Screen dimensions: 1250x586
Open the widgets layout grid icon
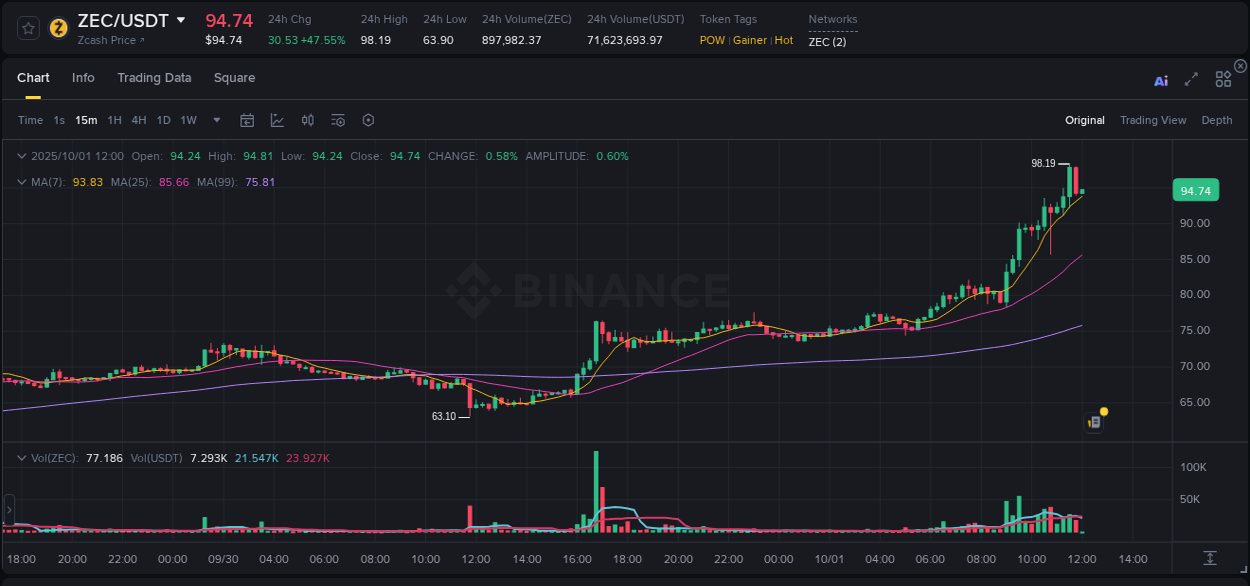(1222, 79)
